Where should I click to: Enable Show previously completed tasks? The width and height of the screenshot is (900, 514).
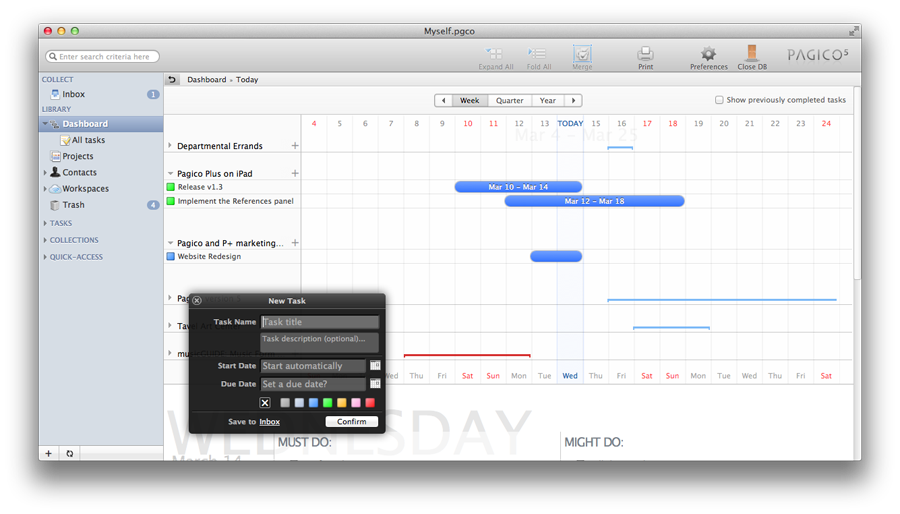pos(719,100)
